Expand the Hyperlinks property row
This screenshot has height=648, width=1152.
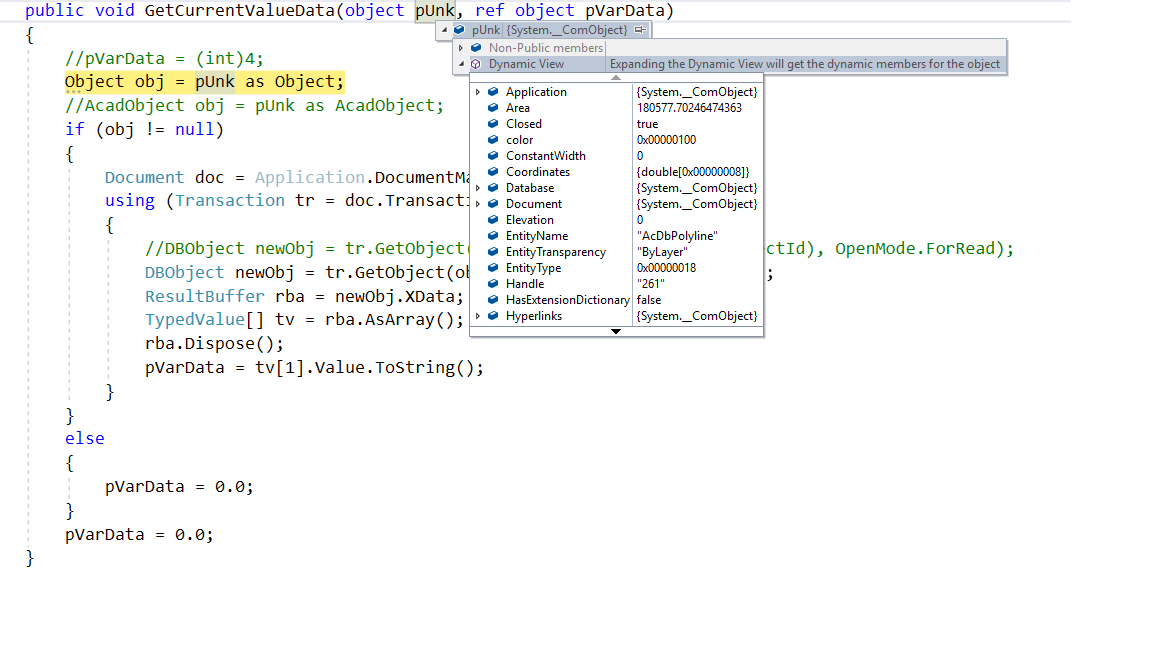point(478,316)
